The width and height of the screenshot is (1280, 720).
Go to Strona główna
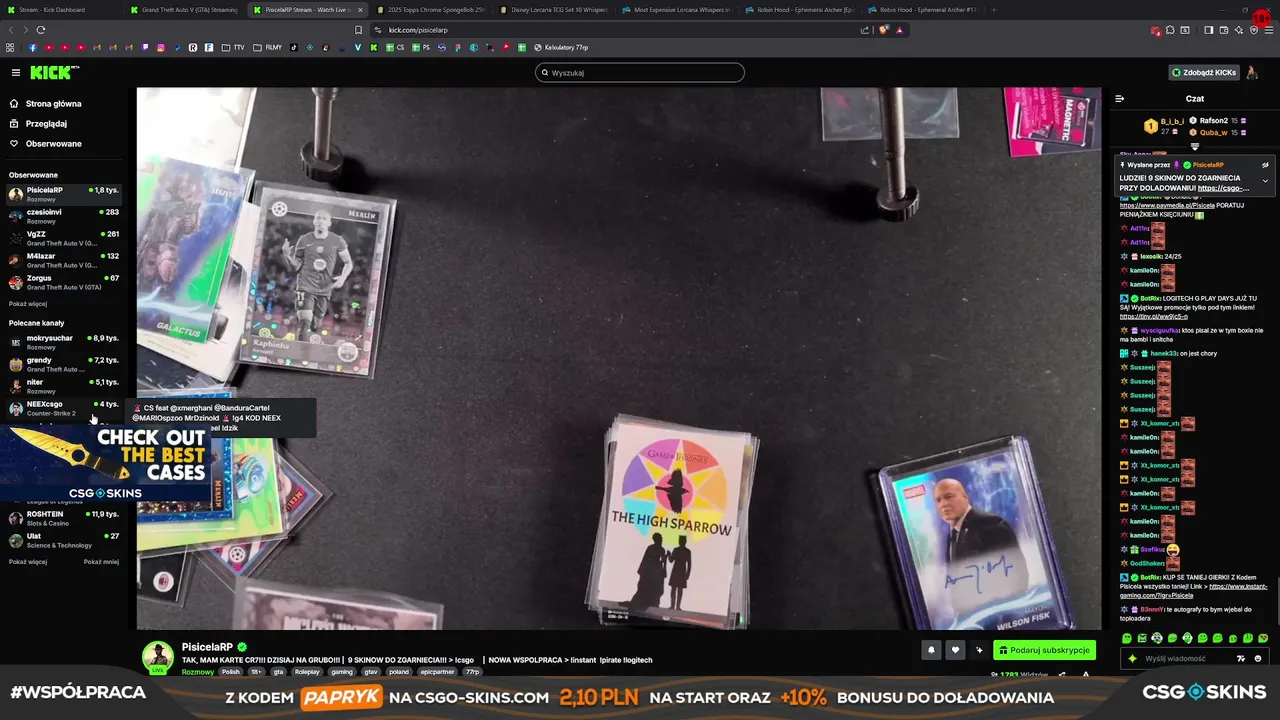(x=54, y=104)
